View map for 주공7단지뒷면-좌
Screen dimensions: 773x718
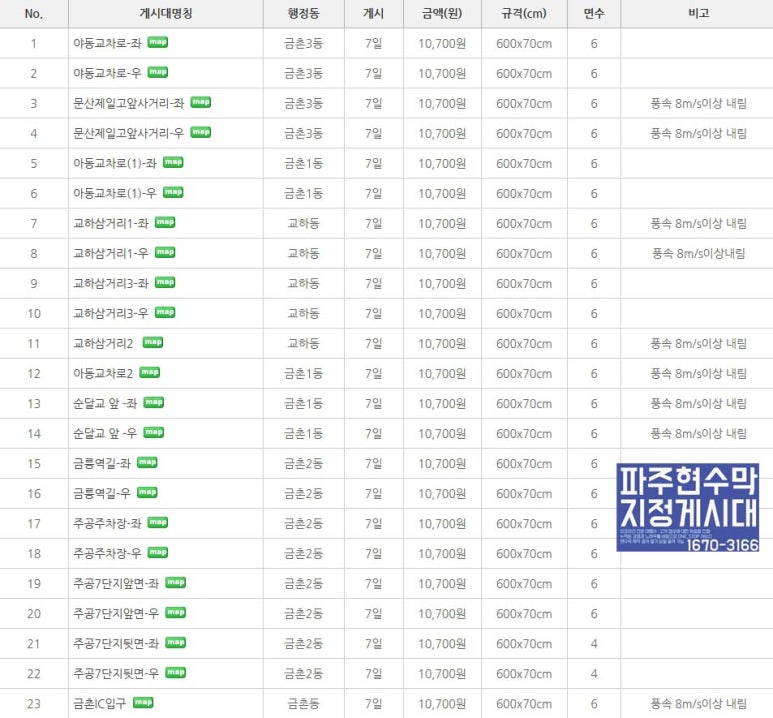[176, 643]
